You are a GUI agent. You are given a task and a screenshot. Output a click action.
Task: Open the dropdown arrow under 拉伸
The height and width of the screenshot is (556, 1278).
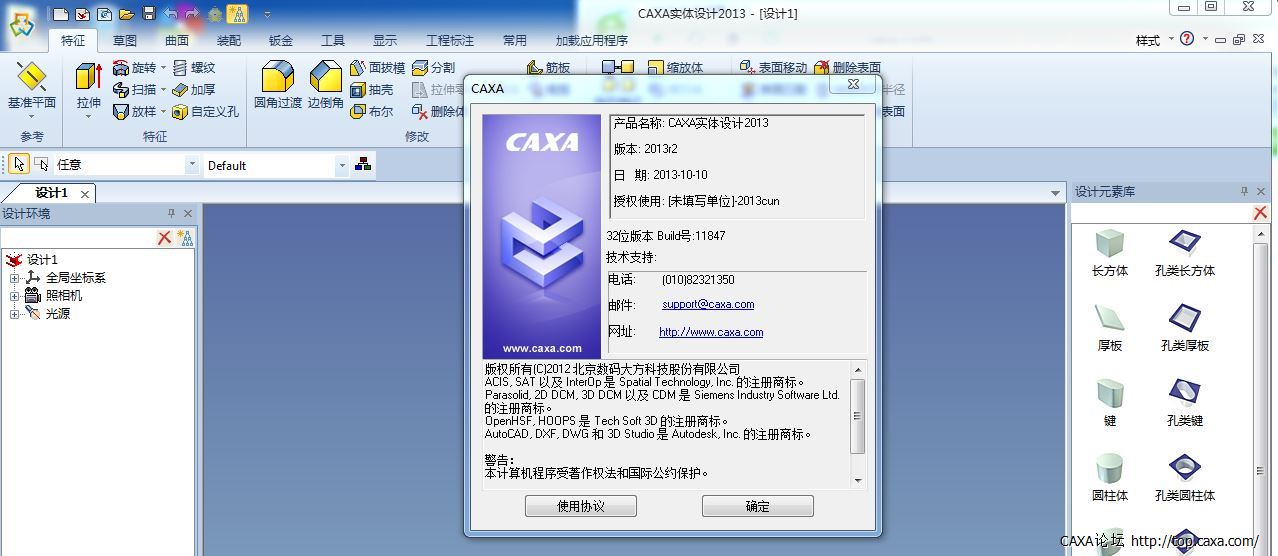[x=89, y=116]
